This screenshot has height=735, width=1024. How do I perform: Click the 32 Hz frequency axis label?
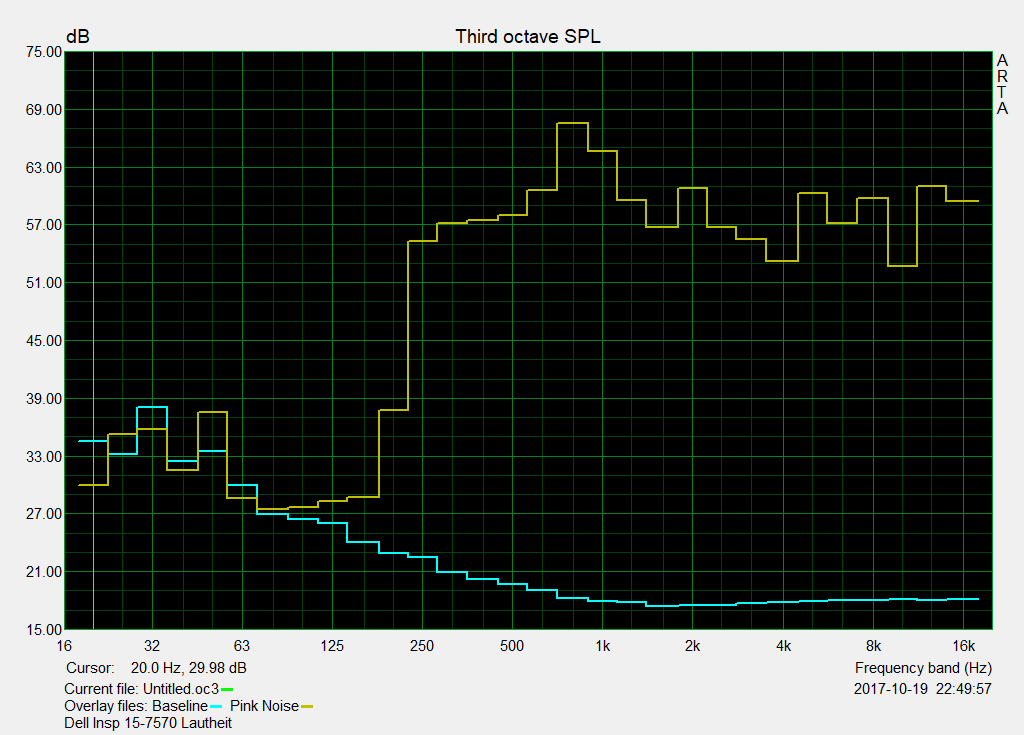pyautogui.click(x=152, y=646)
